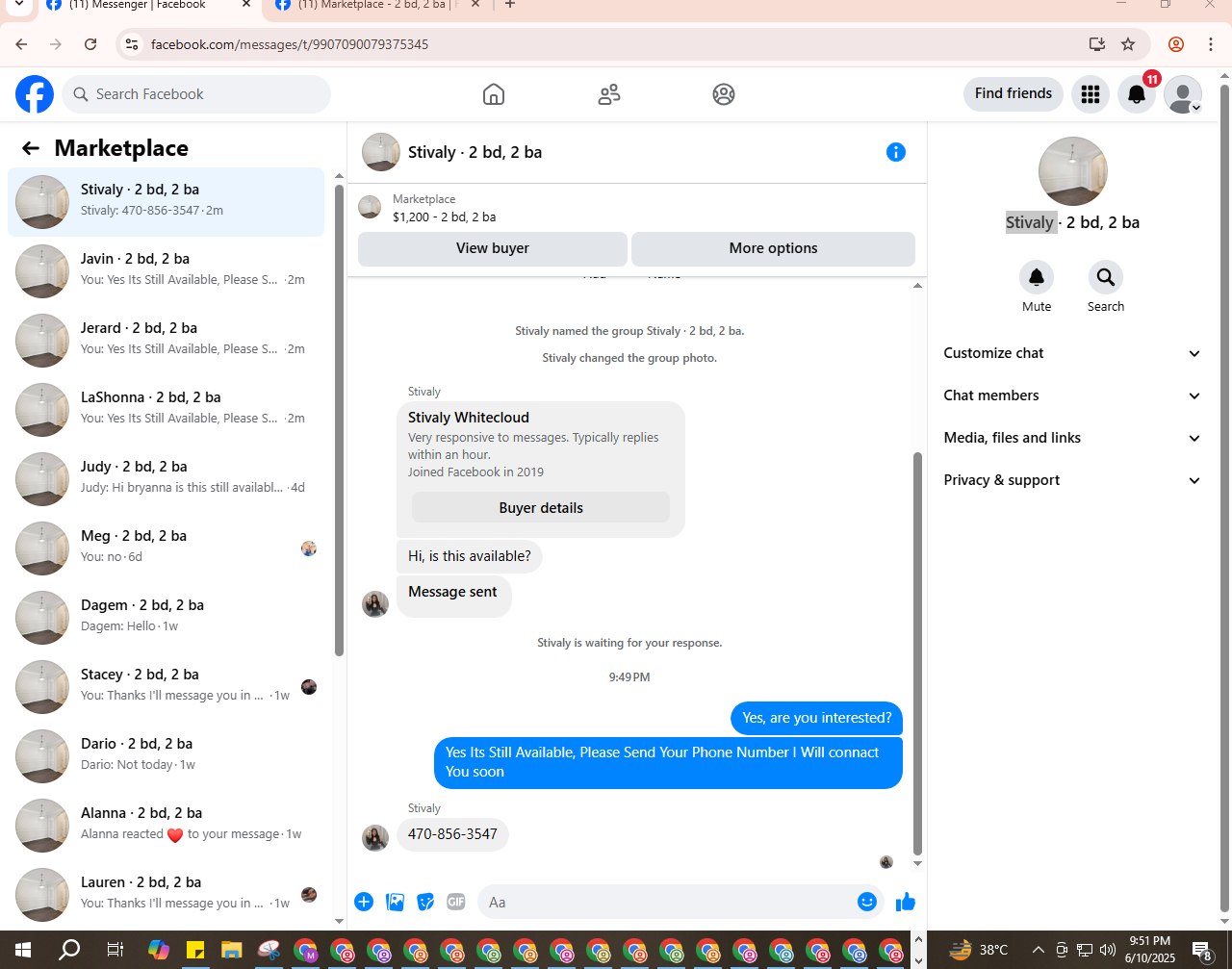The height and width of the screenshot is (969, 1232).
Task: Open Chrome profile icon
Action: (x=1176, y=44)
